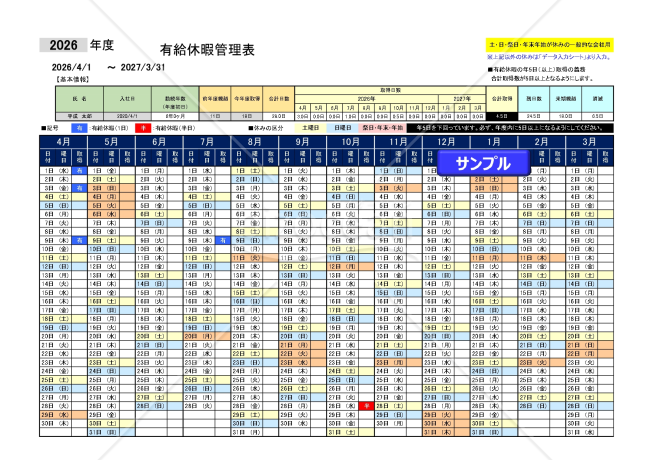Click July 20日 (月) holiday cell
650x460 pixels.
tap(207, 336)
